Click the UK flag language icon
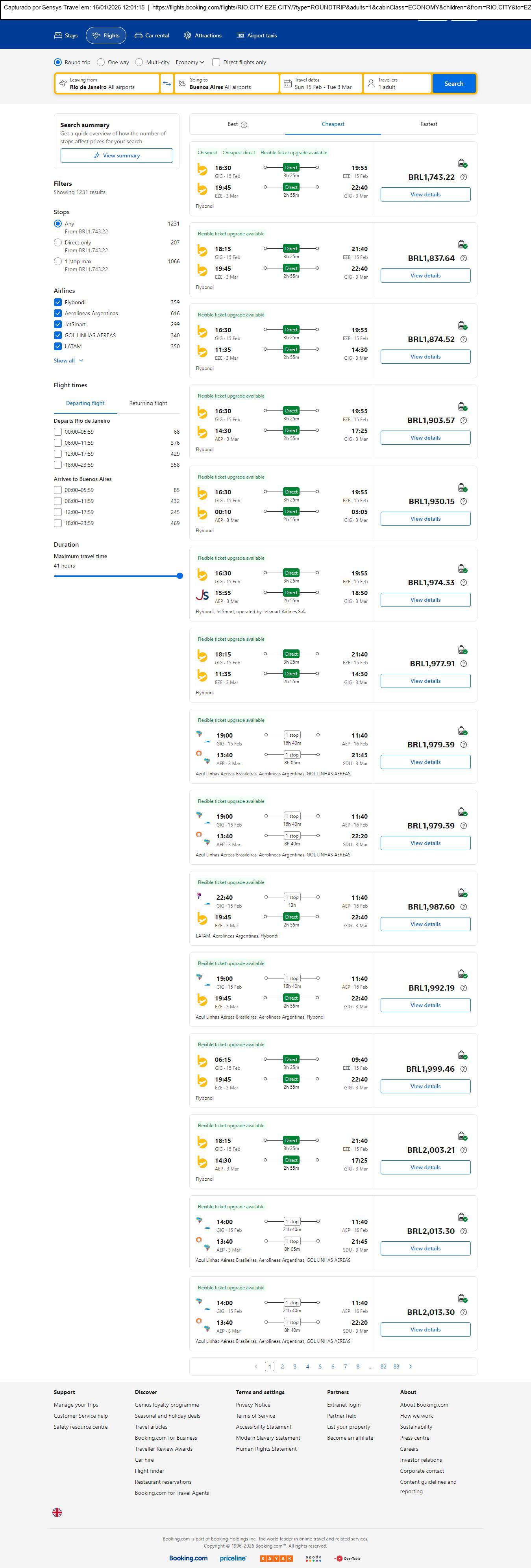This screenshot has width=531, height=1568. coord(57,1512)
